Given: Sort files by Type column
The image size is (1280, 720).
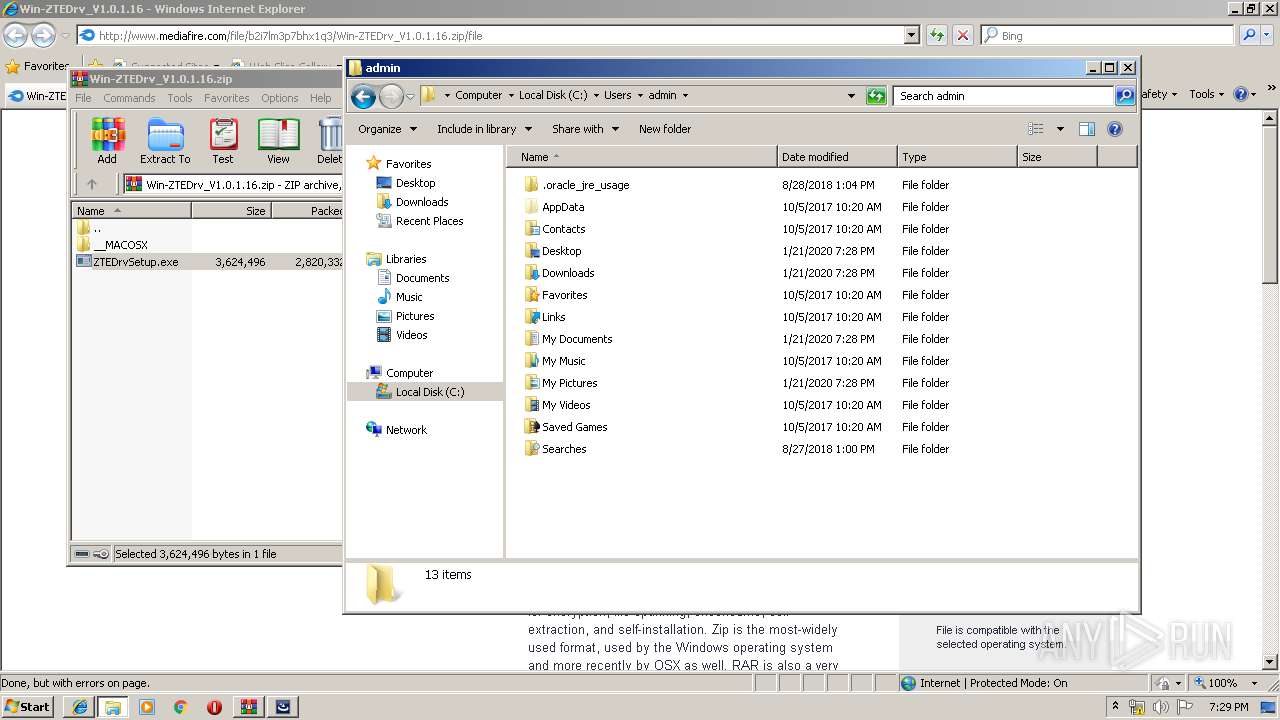Looking at the screenshot, I should [957, 157].
